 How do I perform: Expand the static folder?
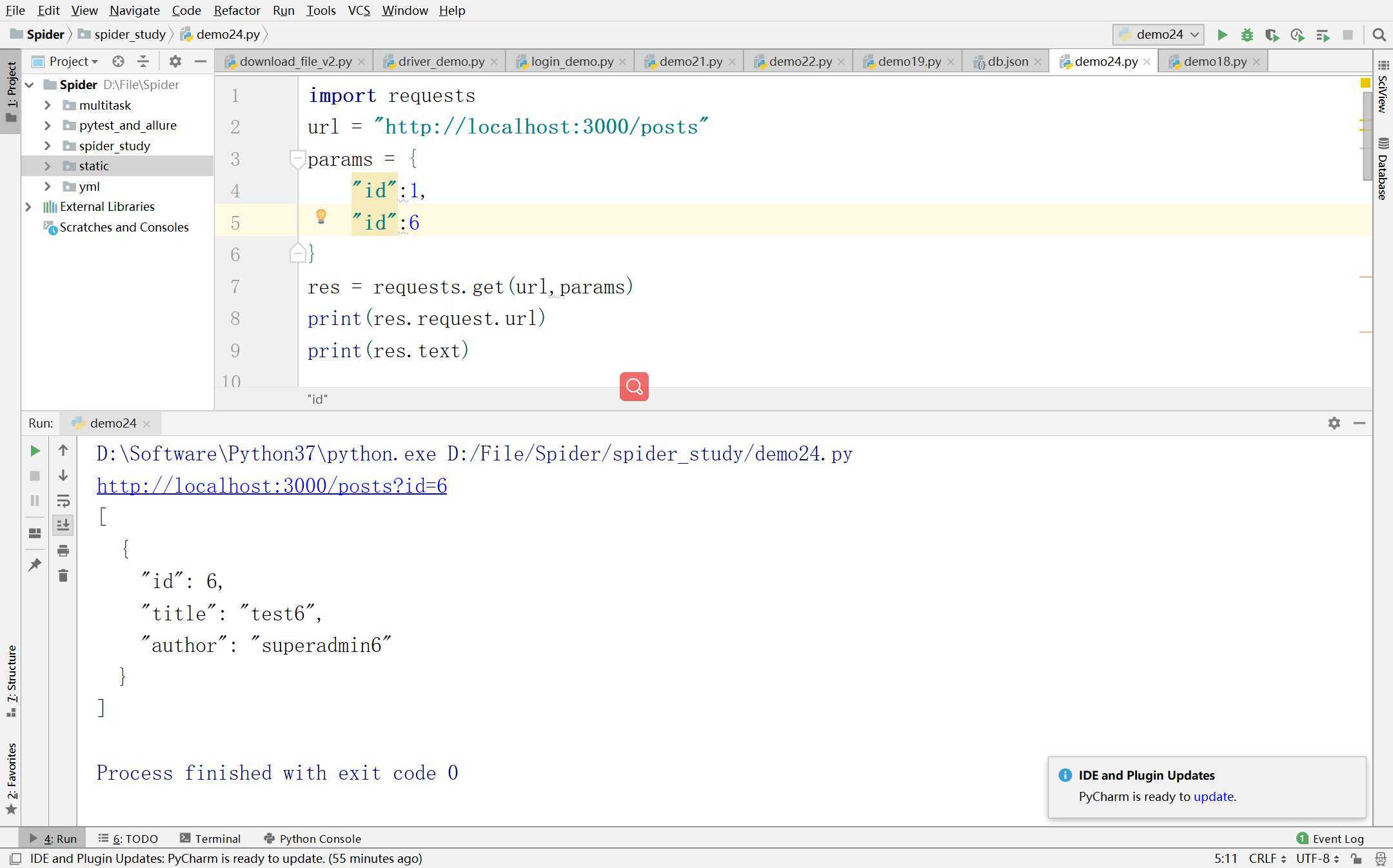click(47, 166)
